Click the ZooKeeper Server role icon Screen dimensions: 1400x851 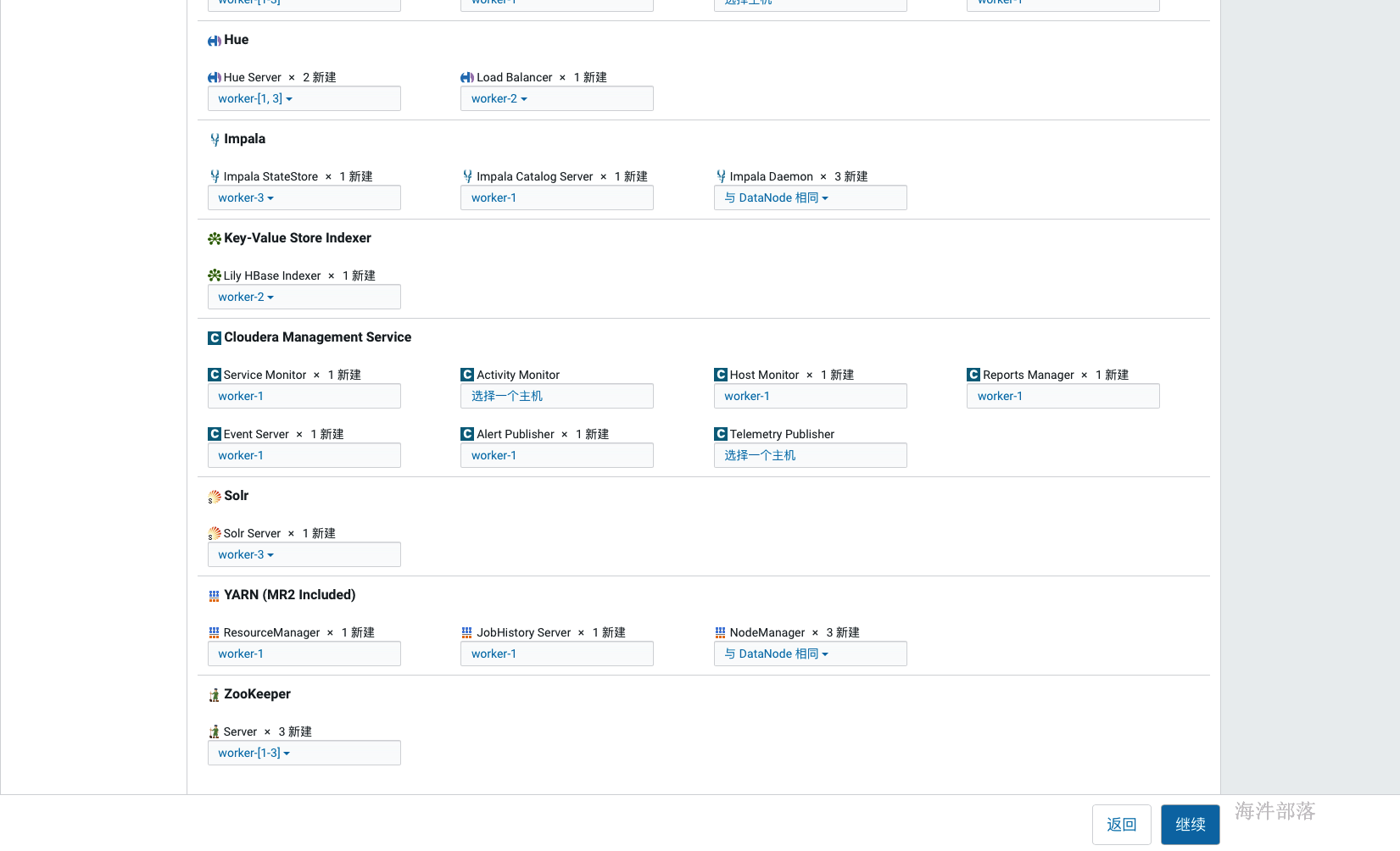click(x=215, y=732)
